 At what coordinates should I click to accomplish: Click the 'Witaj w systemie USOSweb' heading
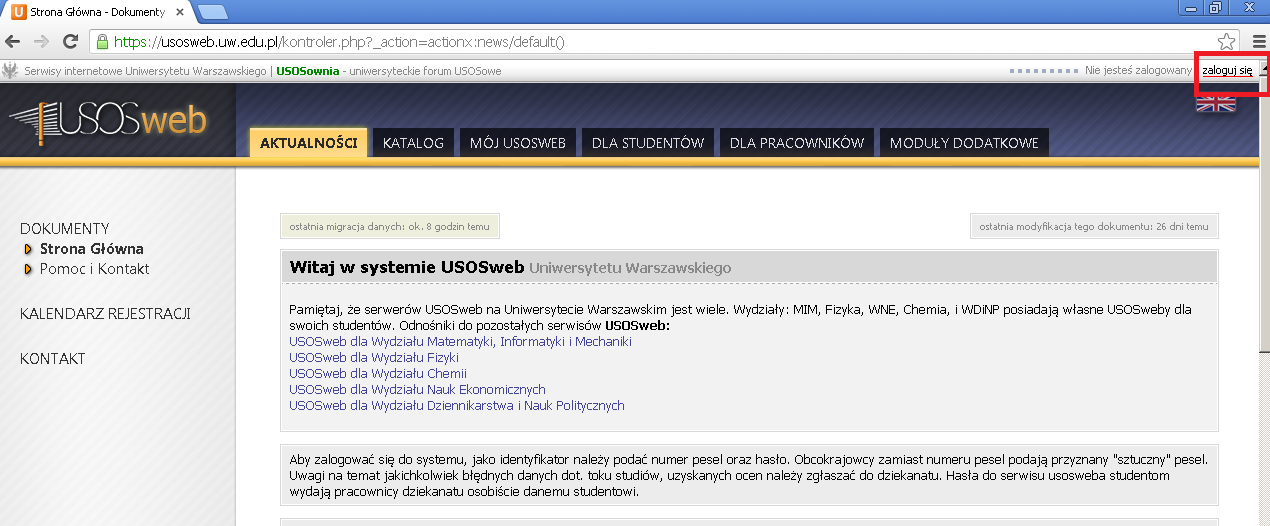coord(407,268)
